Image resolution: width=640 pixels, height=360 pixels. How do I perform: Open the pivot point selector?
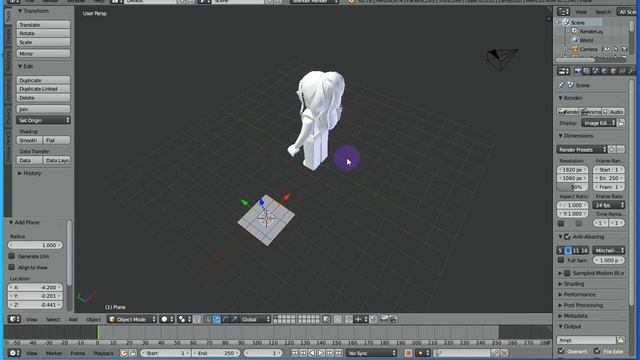coord(184,319)
